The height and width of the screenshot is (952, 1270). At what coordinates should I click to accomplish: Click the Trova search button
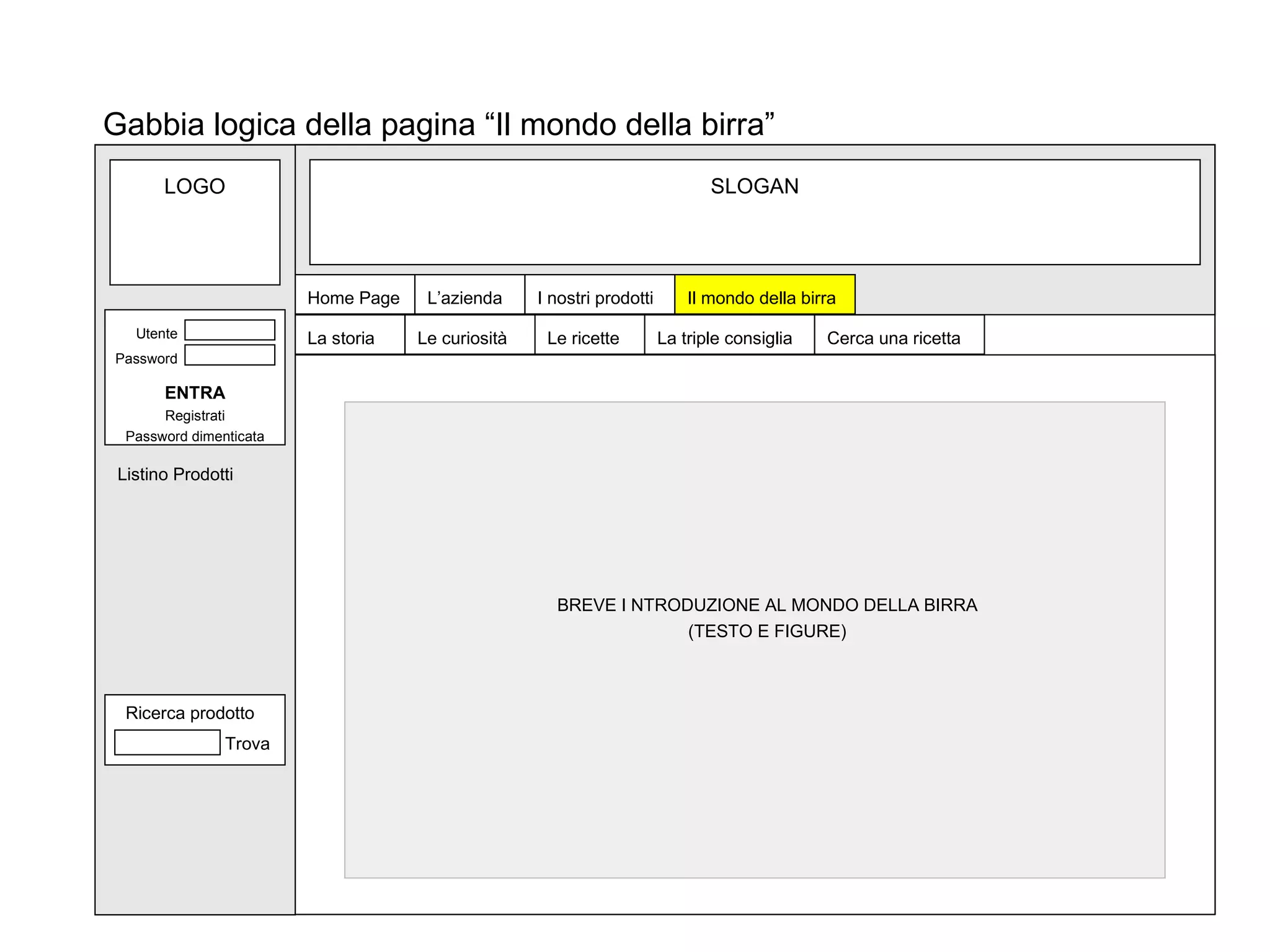point(247,744)
